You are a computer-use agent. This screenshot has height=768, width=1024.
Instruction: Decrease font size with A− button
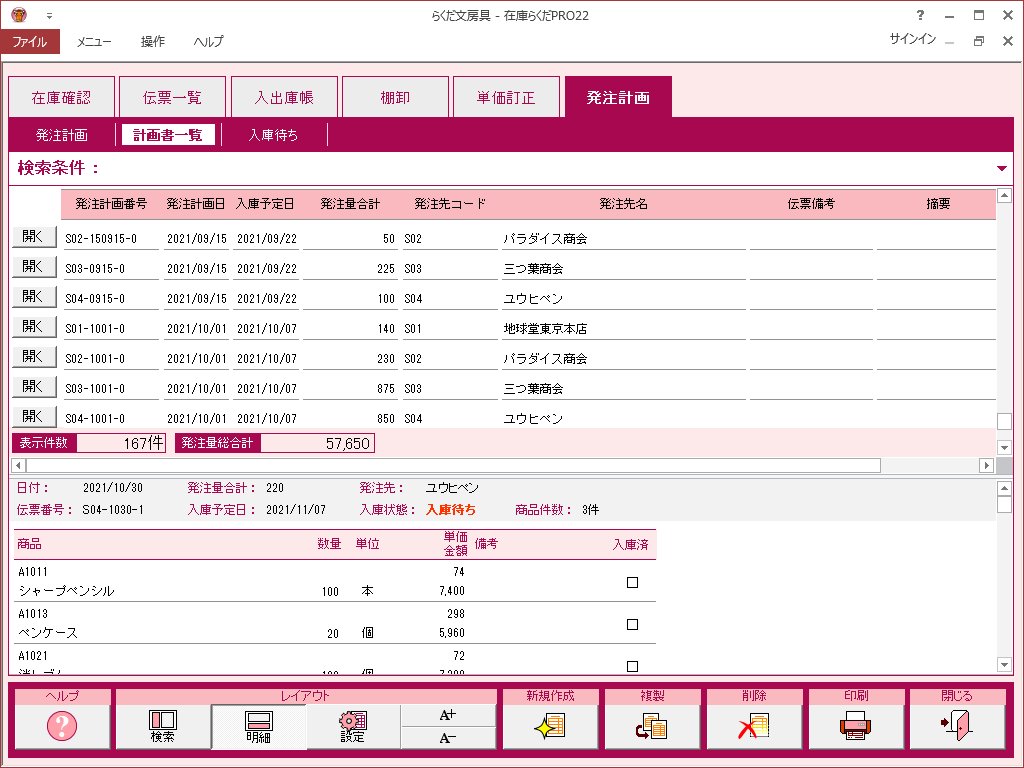point(448,737)
